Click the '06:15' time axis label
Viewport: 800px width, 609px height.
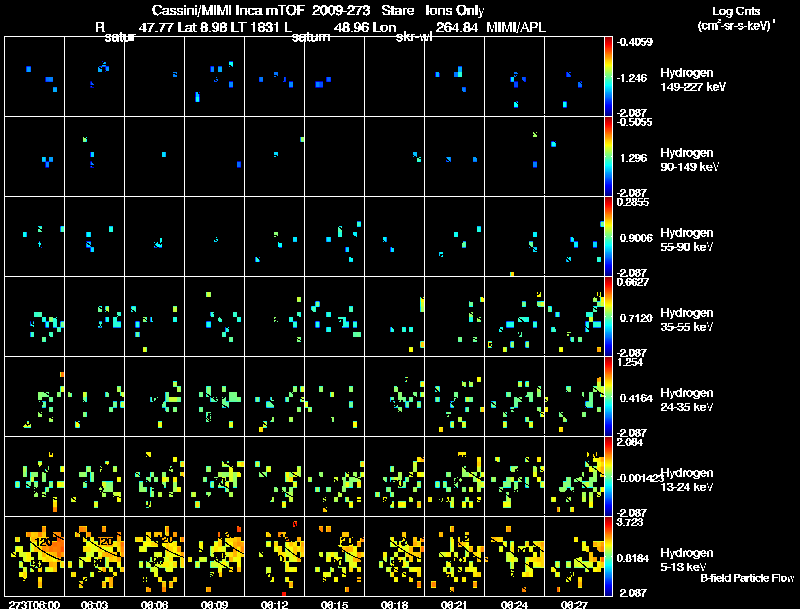[x=334, y=604]
